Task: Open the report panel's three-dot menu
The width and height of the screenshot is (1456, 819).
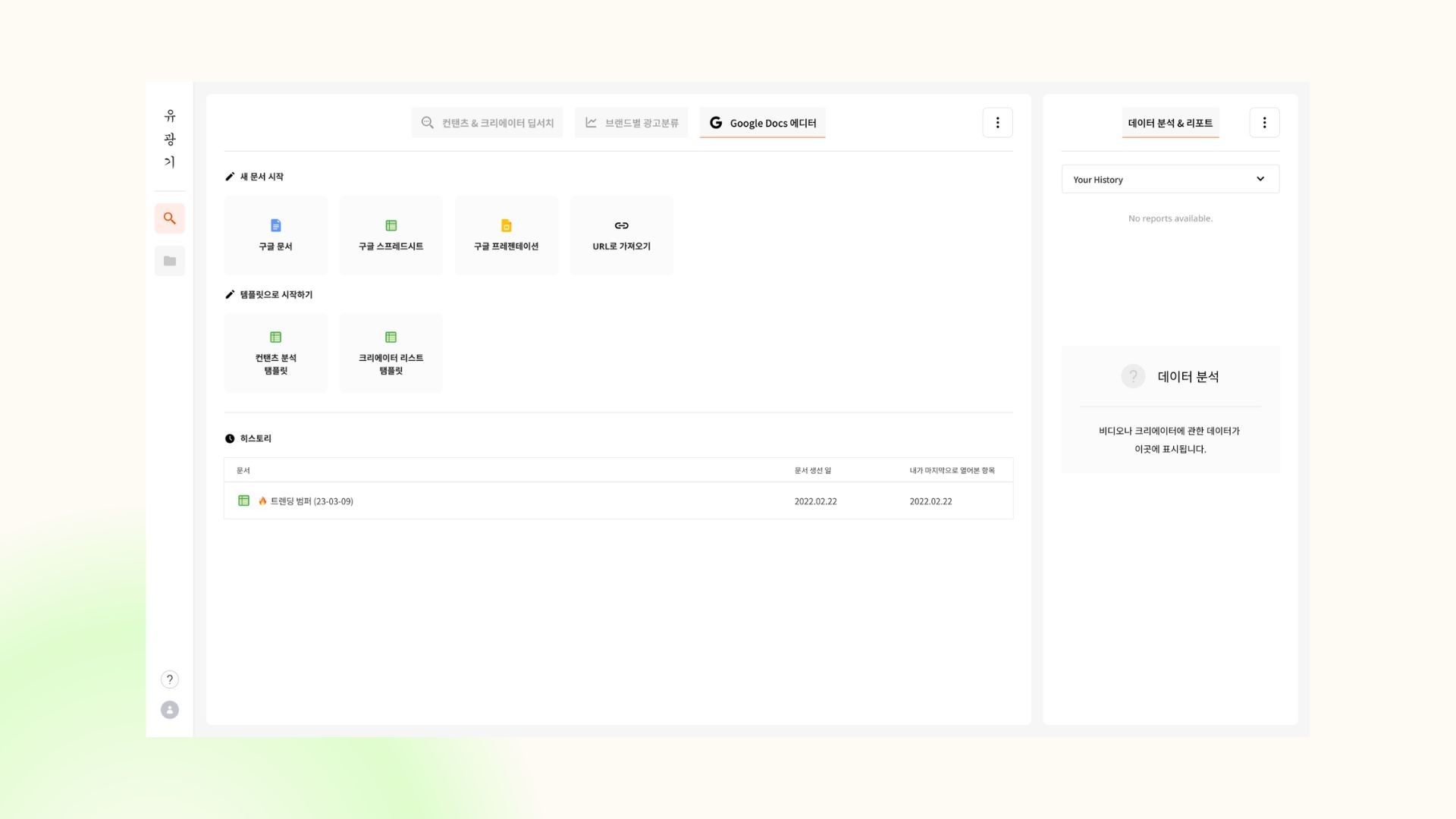Action: [x=1264, y=123]
